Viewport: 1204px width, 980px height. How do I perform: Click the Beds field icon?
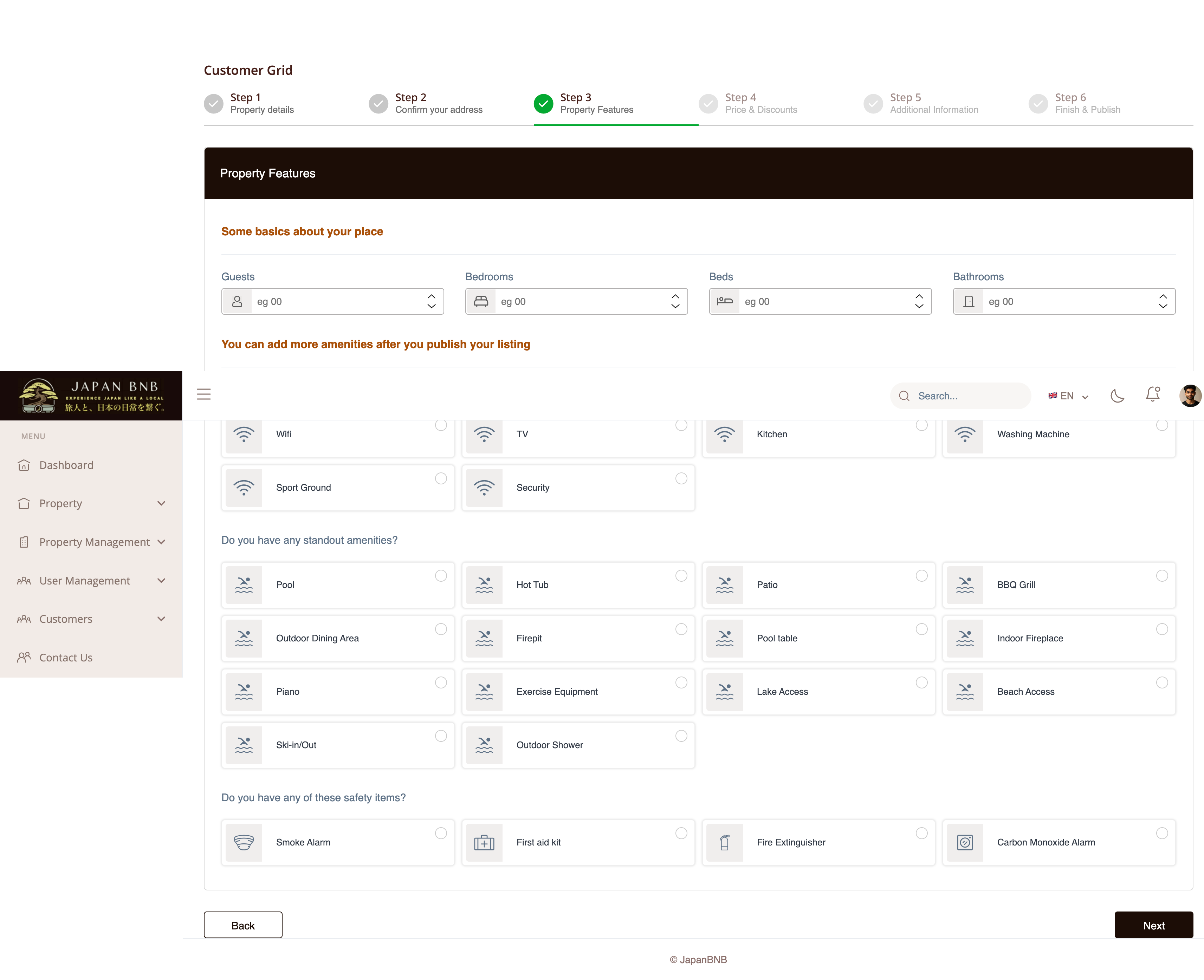[725, 301]
